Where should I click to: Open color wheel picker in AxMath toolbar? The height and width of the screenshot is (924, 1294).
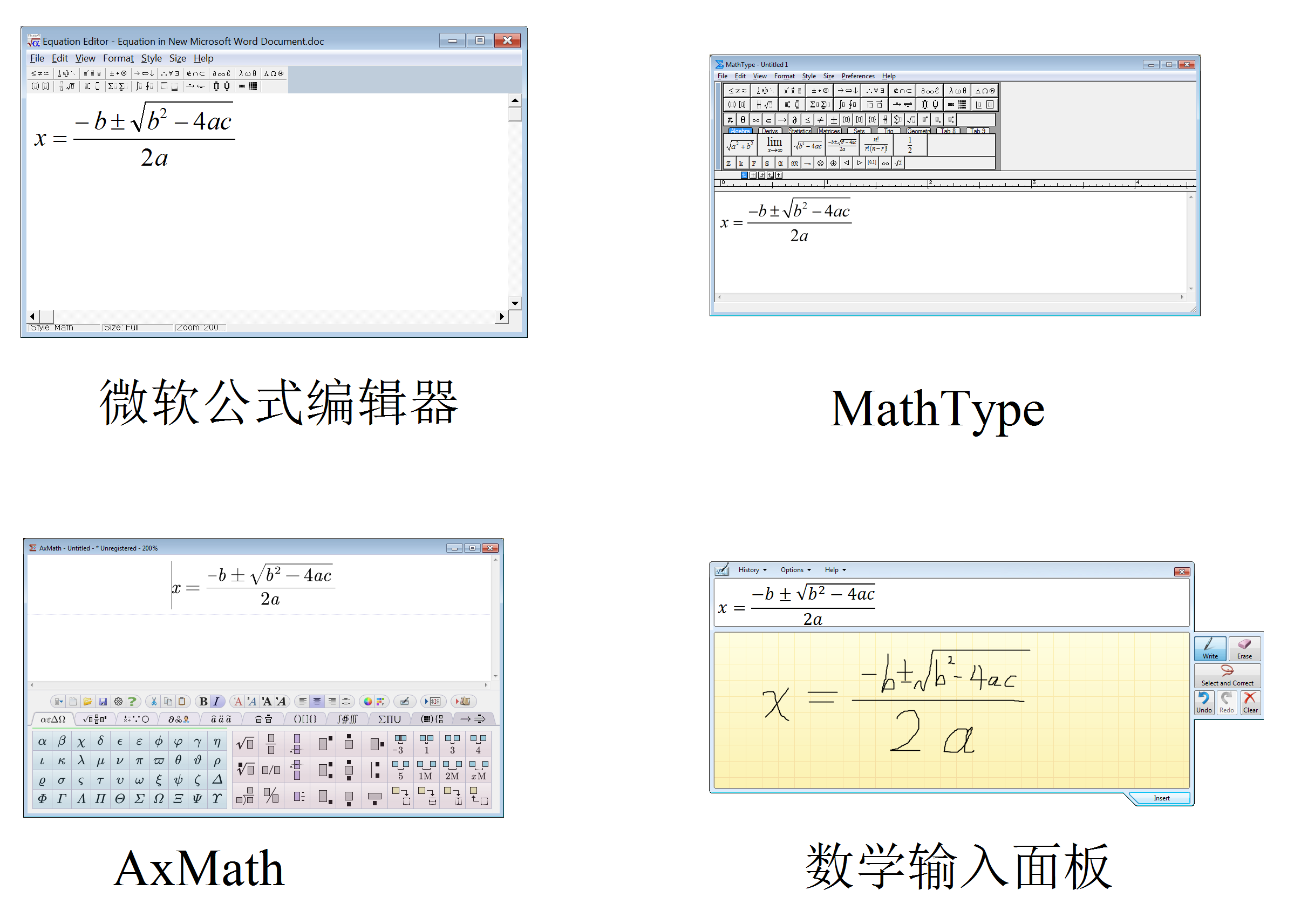click(367, 702)
